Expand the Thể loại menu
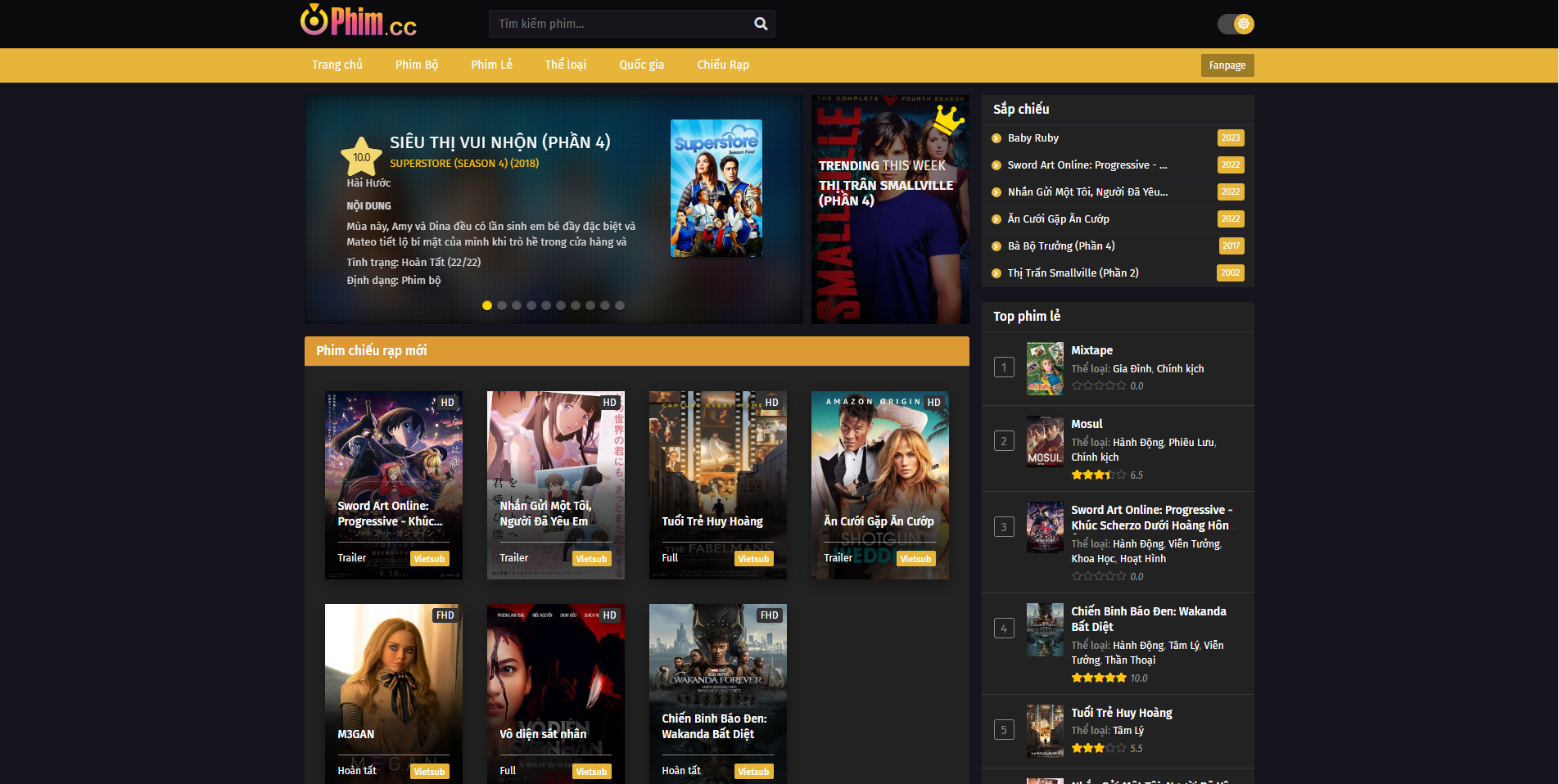Screen dimensions: 1559x784 [x=565, y=65]
